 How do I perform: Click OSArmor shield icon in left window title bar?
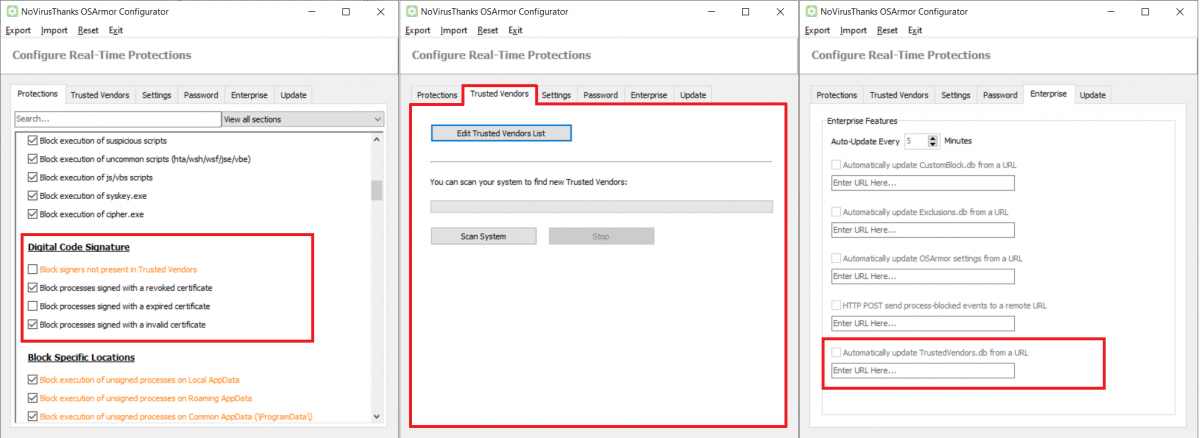point(11,11)
